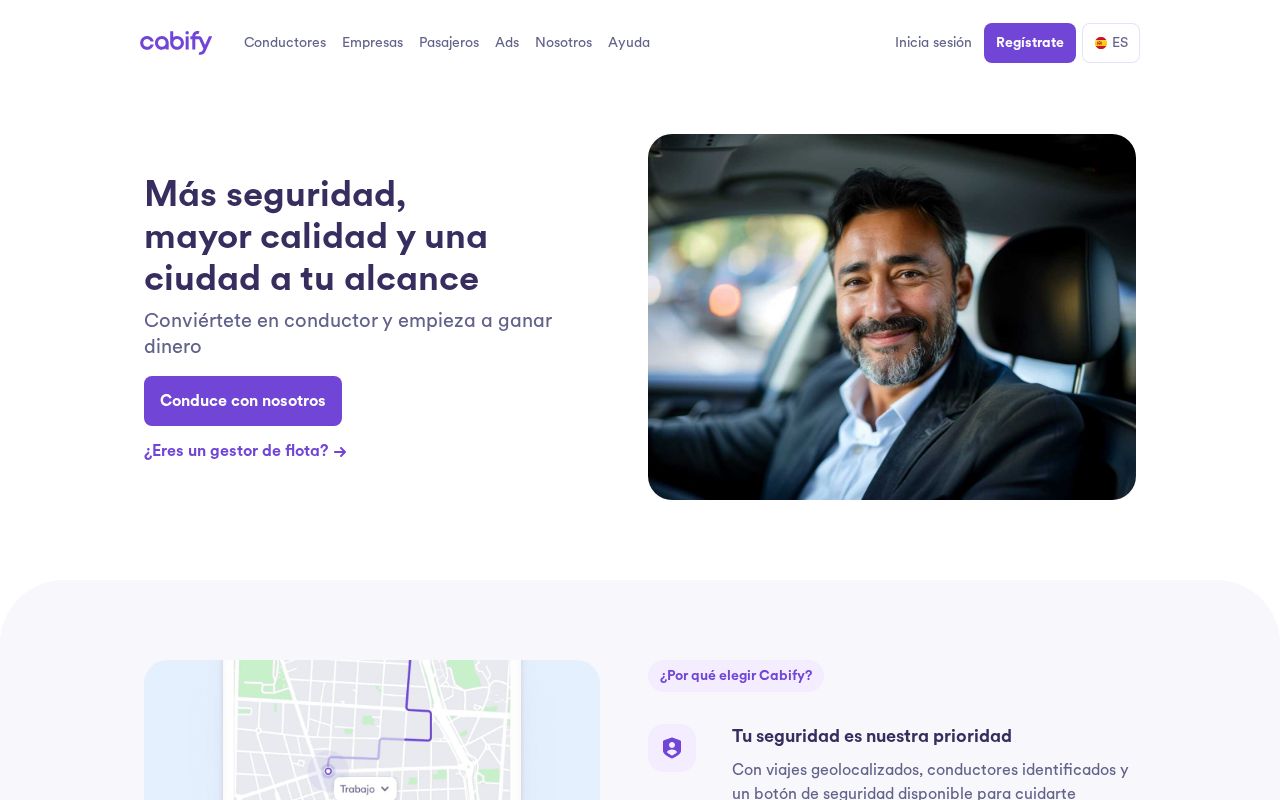Open the Ayuda link
The height and width of the screenshot is (800, 1280).
pyautogui.click(x=629, y=43)
